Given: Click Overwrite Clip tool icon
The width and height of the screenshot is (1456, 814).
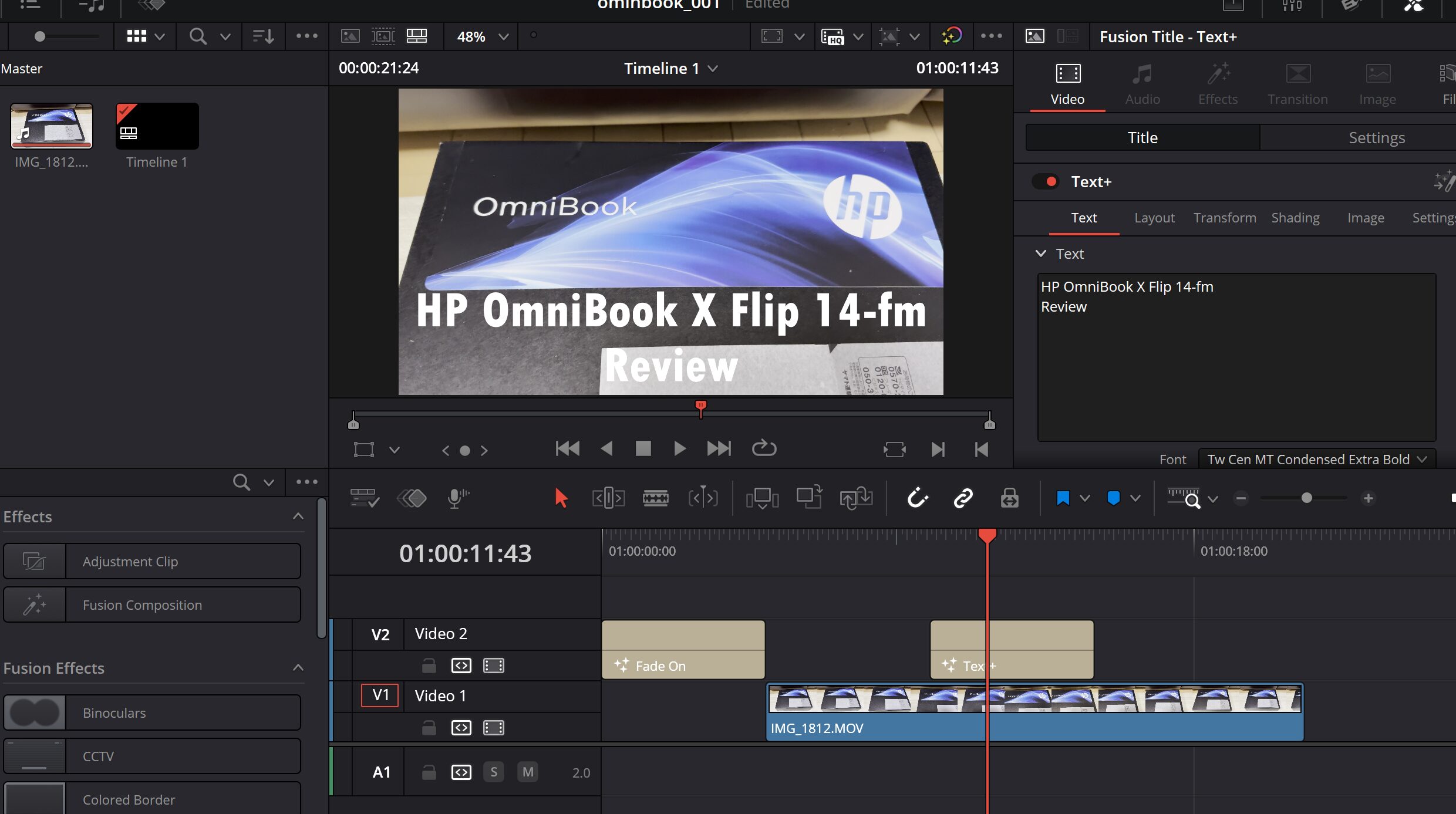Looking at the screenshot, I should (809, 498).
